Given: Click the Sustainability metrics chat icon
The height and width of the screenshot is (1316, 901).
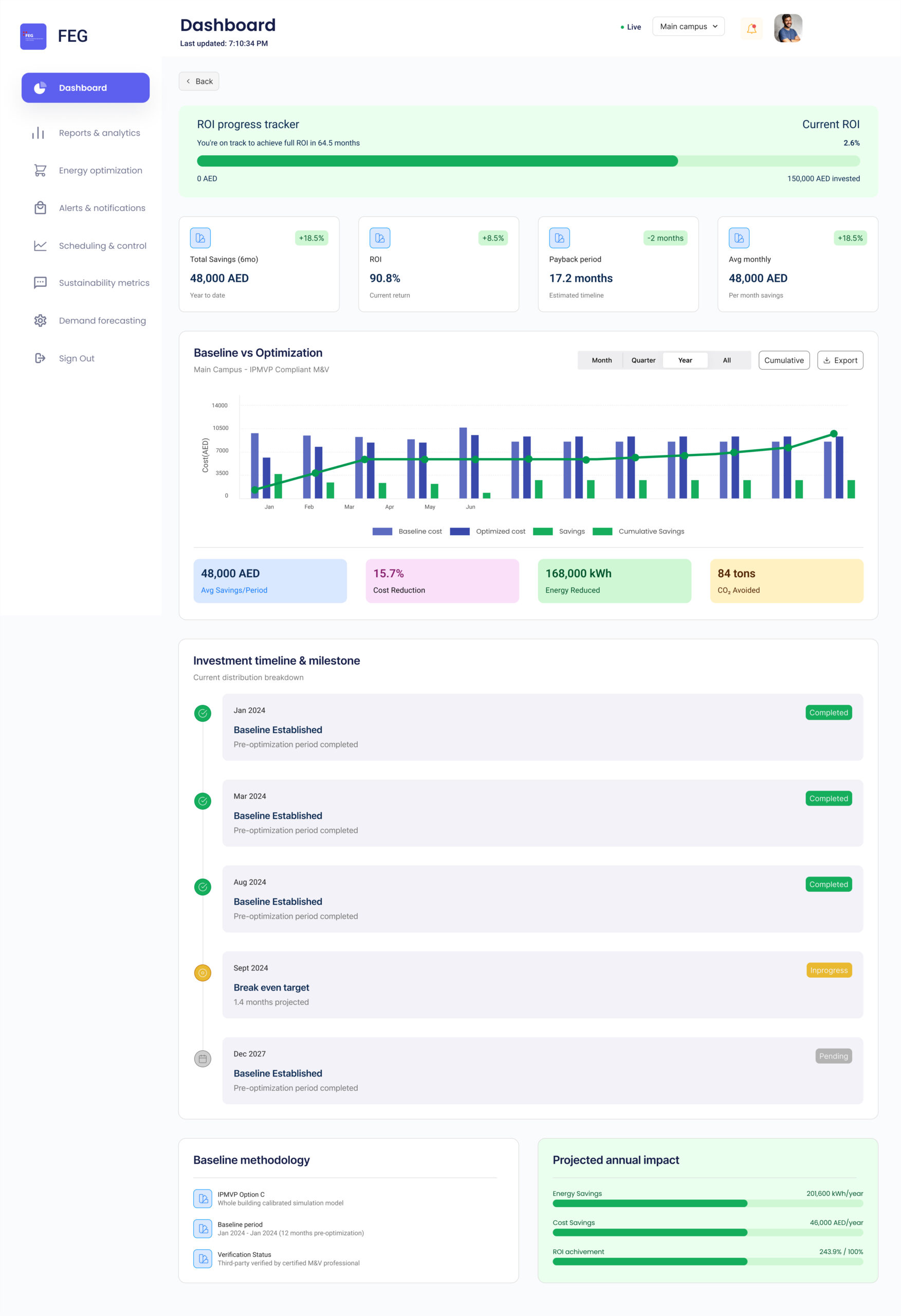Looking at the screenshot, I should point(40,283).
